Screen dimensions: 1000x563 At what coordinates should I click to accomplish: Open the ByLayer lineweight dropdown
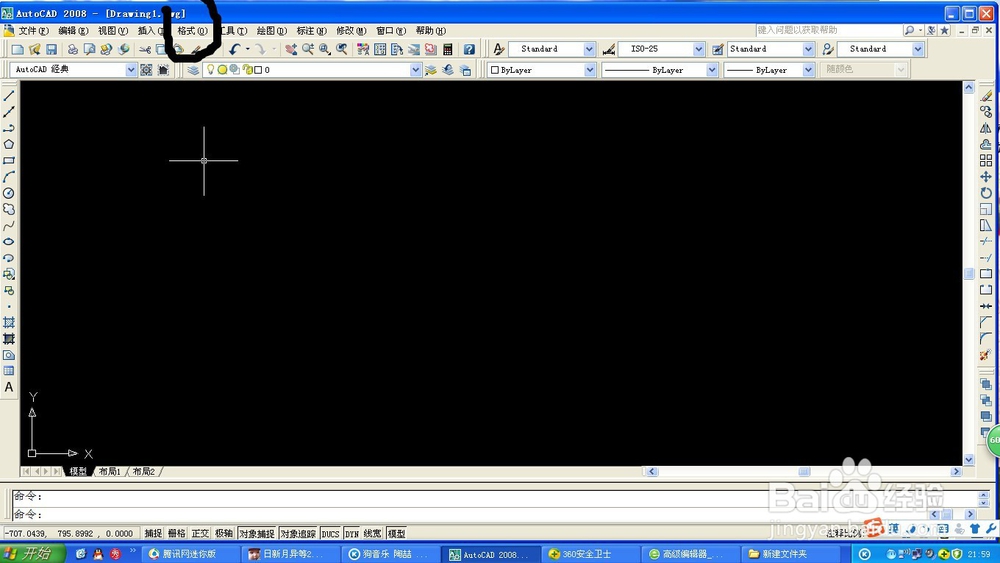point(808,70)
